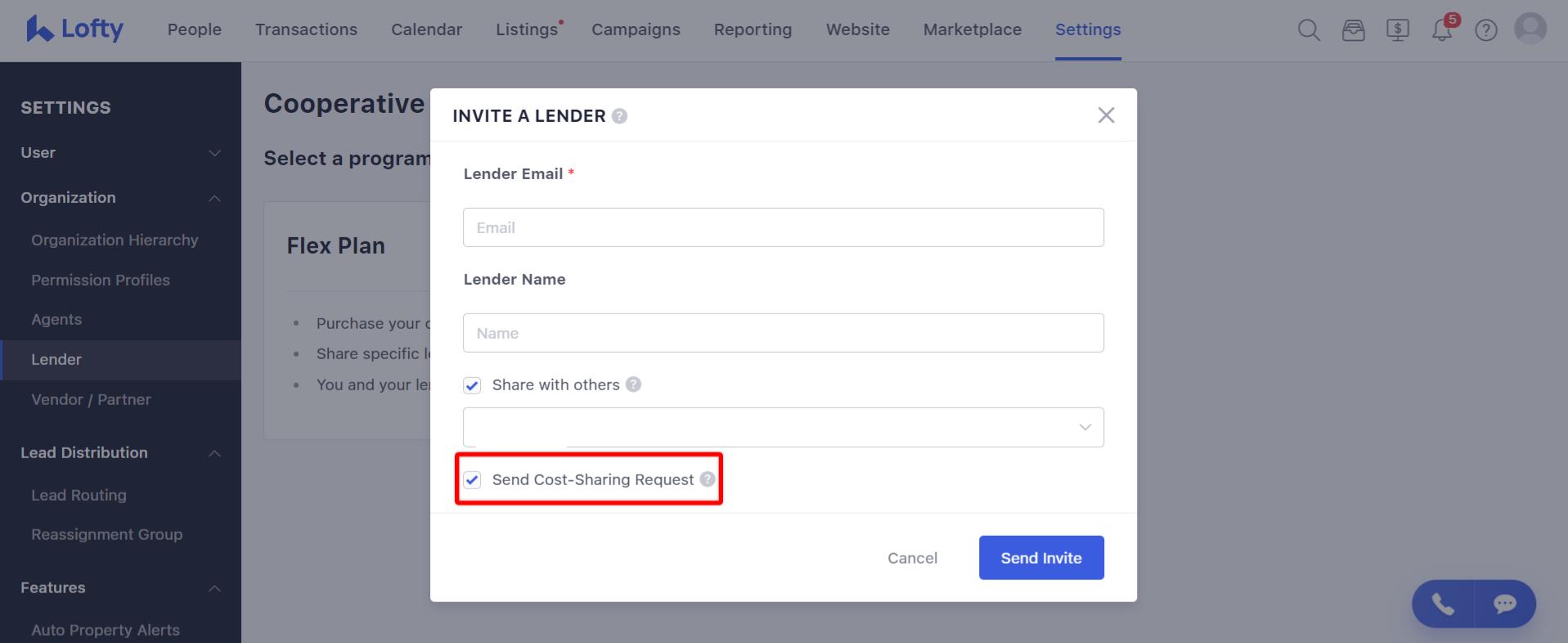Open the share-with-others dropdown
The height and width of the screenshot is (643, 1568).
[784, 427]
